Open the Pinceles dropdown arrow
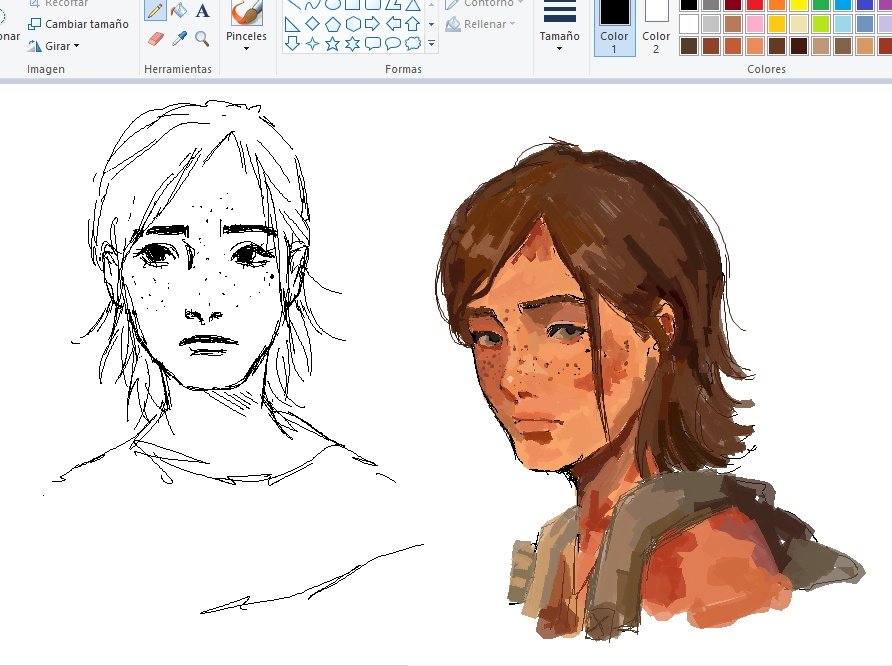The image size is (892, 666). pyautogui.click(x=246, y=49)
